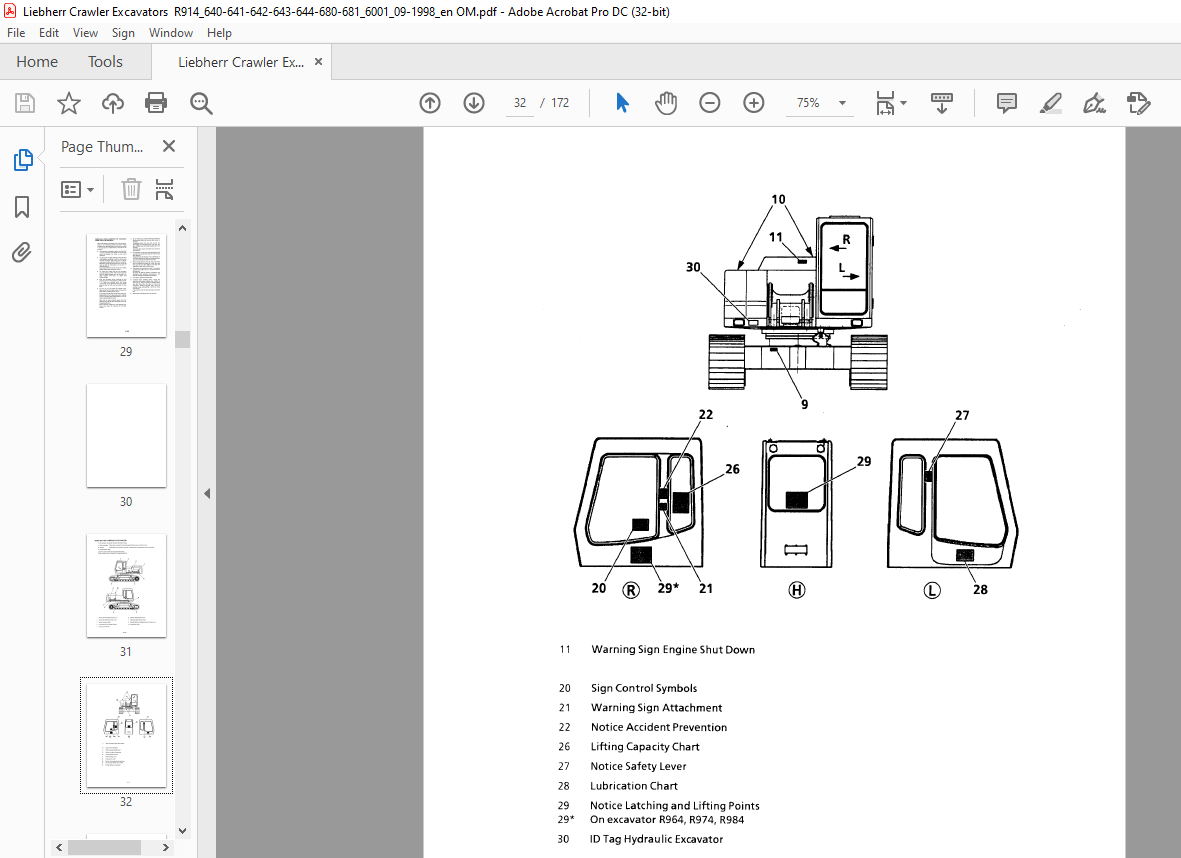Add a comment sticky note
Screen dimensions: 1181x858
coord(1006,103)
